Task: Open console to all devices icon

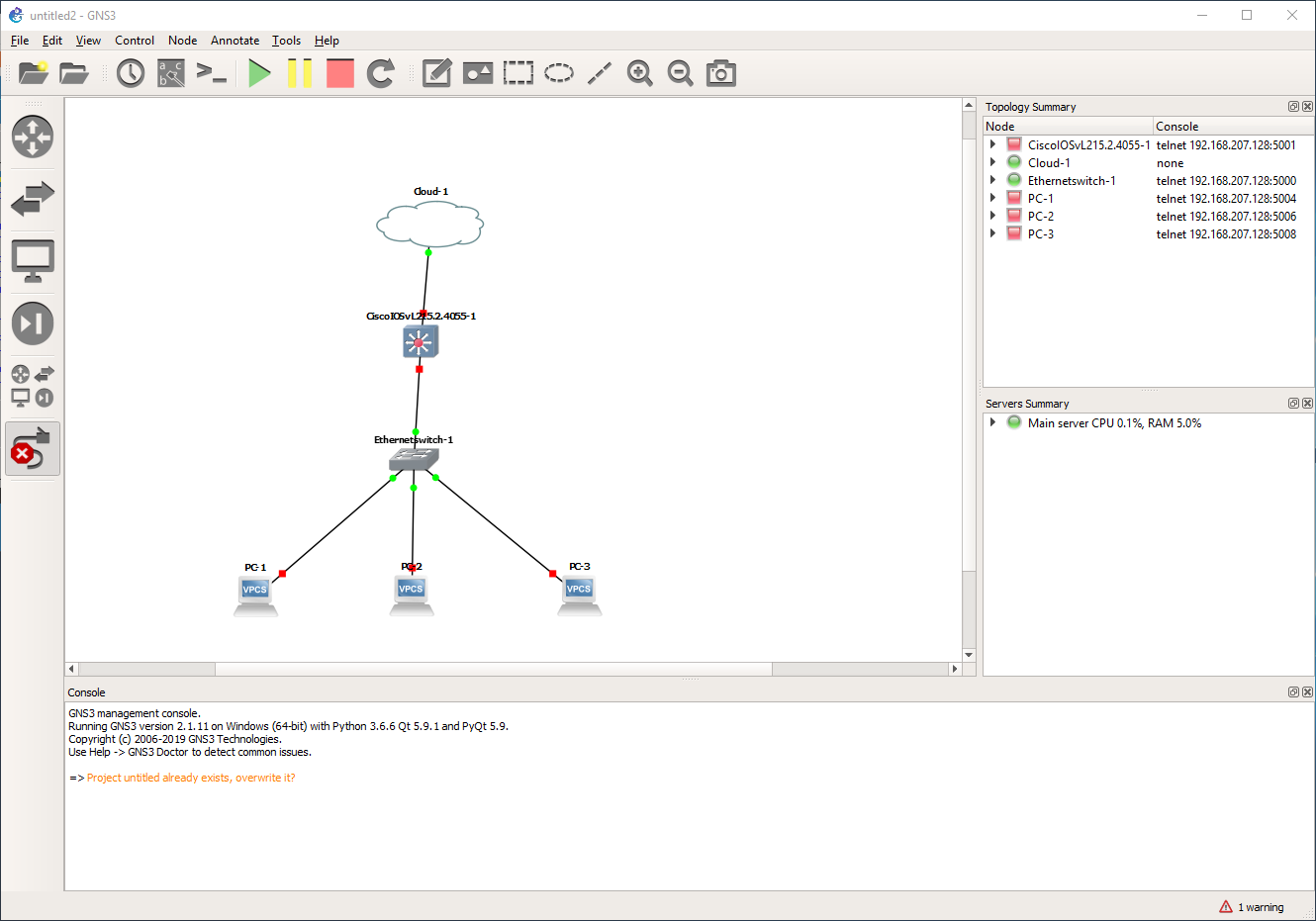Action: click(x=212, y=73)
